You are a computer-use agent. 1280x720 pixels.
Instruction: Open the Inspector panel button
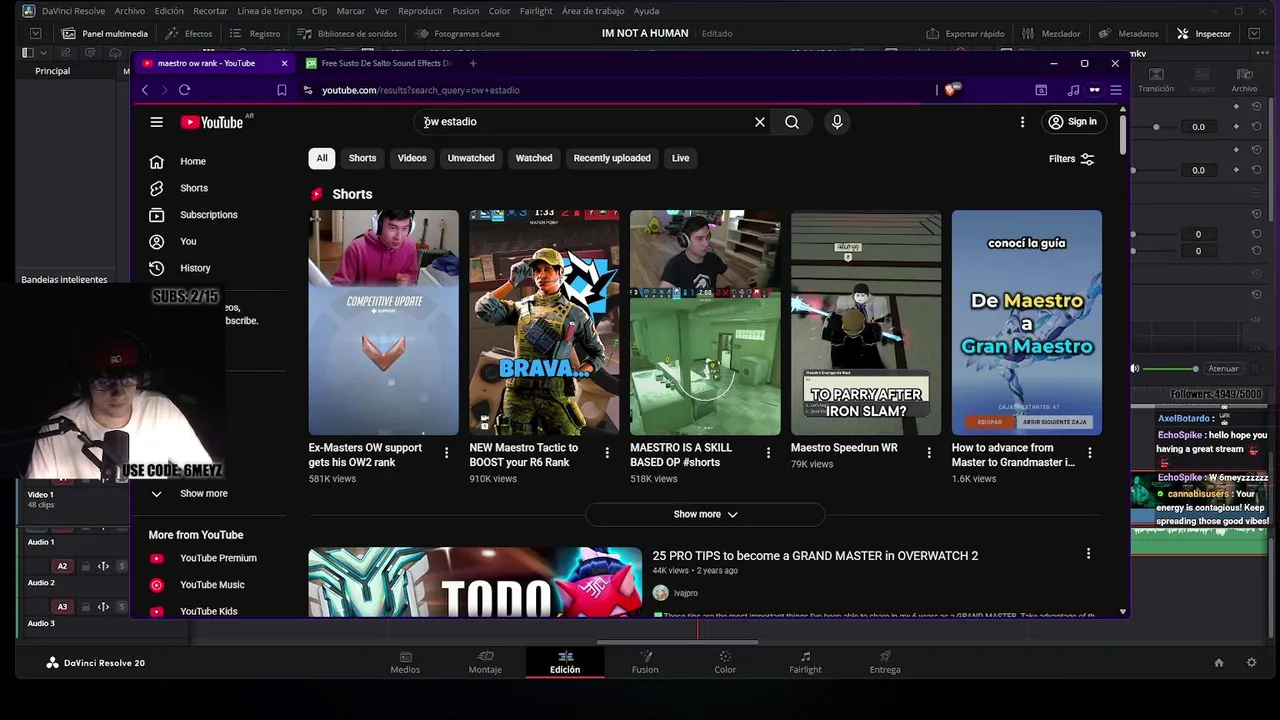pos(1204,33)
